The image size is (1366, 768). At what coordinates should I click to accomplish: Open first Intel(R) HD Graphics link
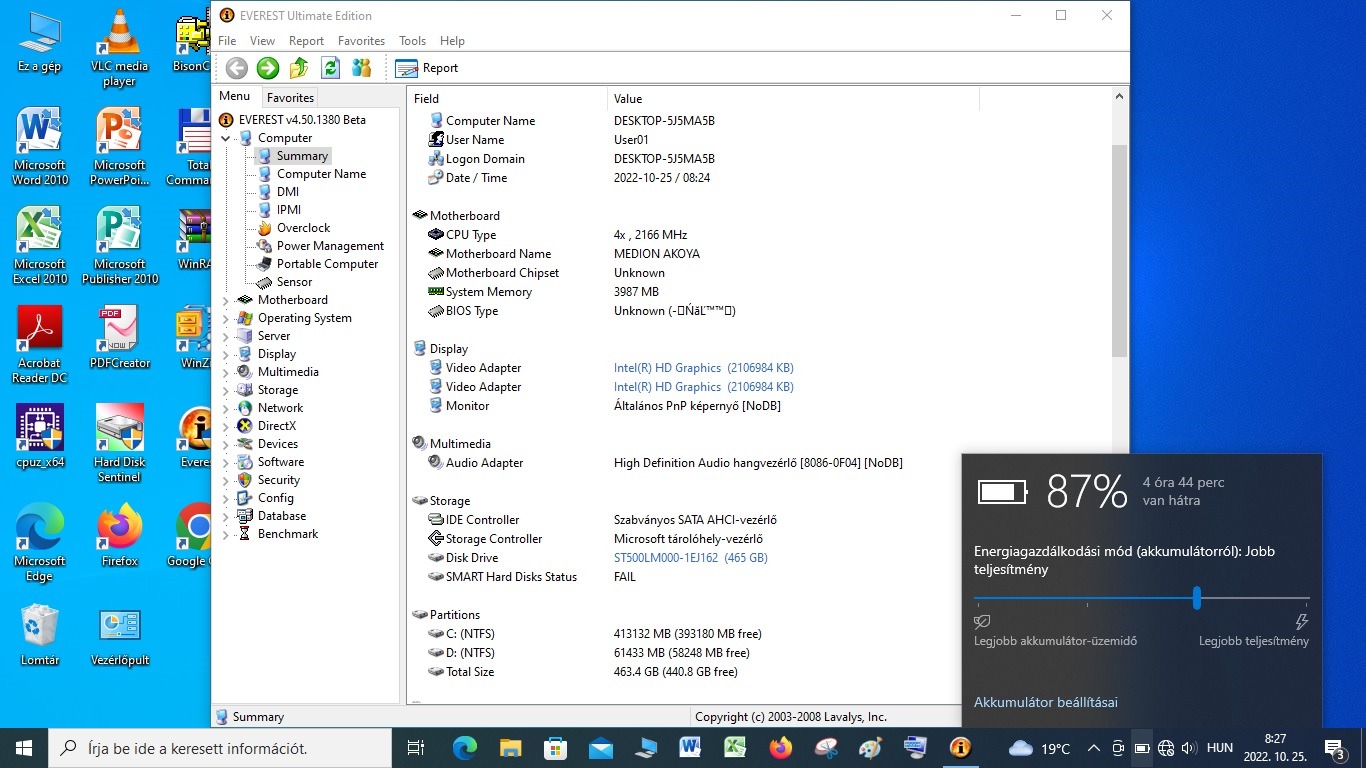point(704,368)
